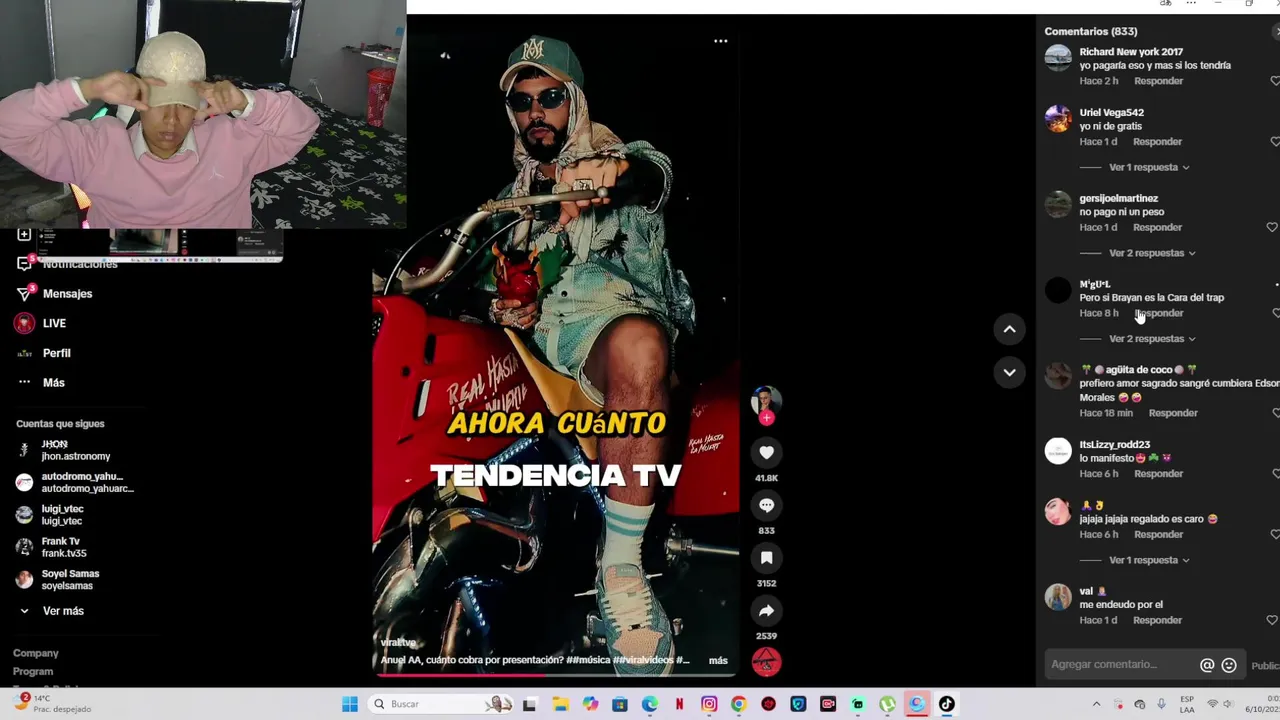This screenshot has width=1280, height=720.
Task: Open Google Chrome from the taskbar
Action: tap(738, 704)
